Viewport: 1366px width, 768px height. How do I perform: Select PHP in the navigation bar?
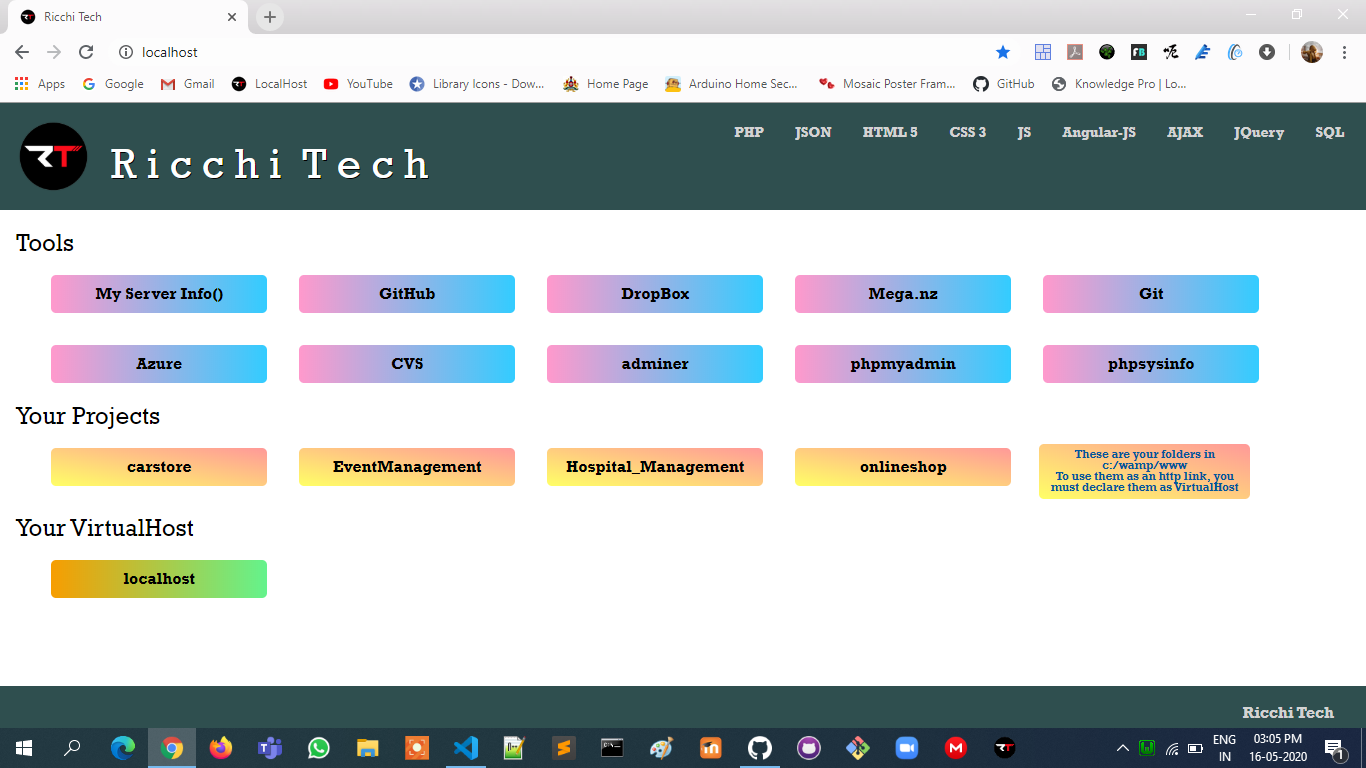pyautogui.click(x=749, y=132)
